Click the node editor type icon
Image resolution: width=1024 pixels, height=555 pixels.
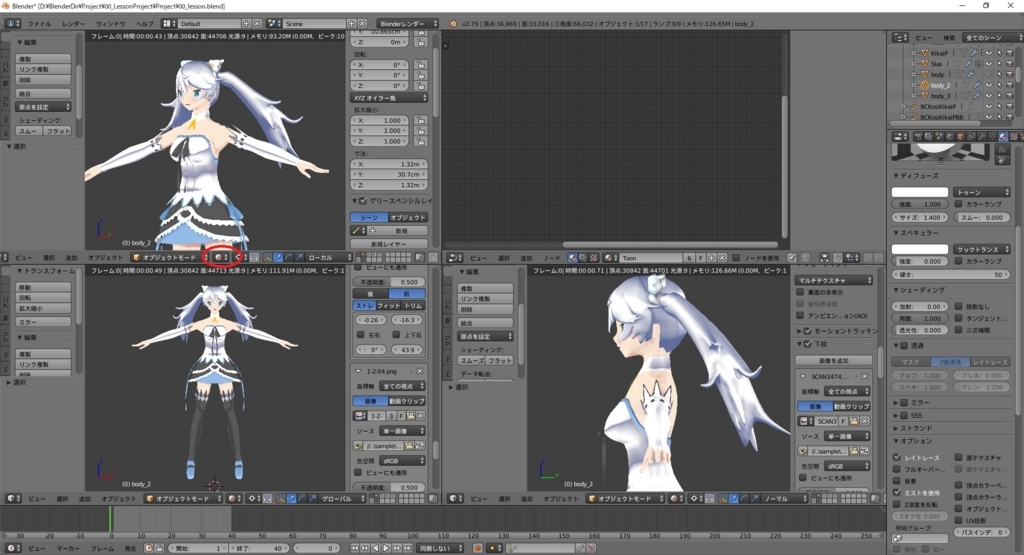[455, 258]
